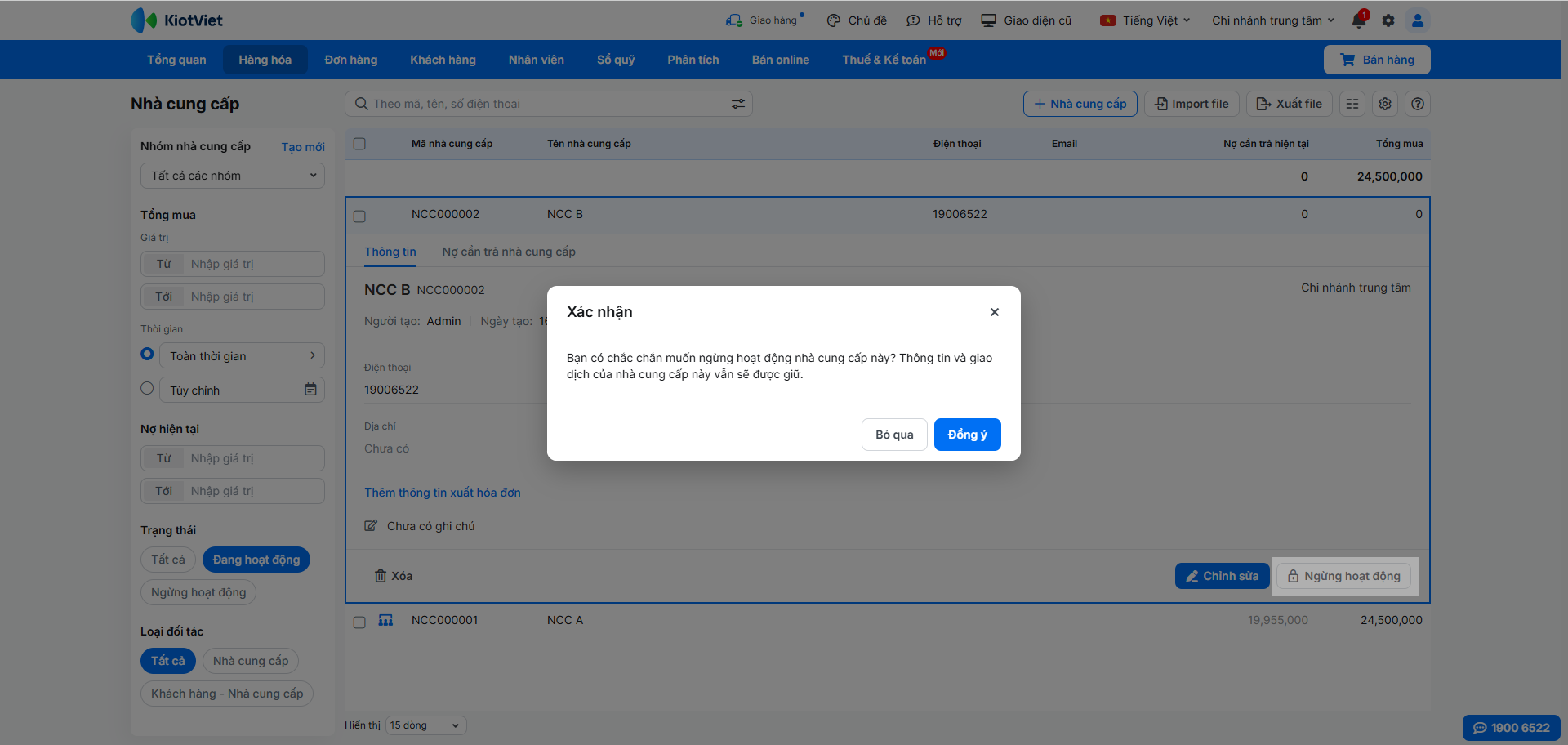This screenshot has height=745, width=1568.
Task: Open the Nhân viên menu
Action: coord(537,60)
